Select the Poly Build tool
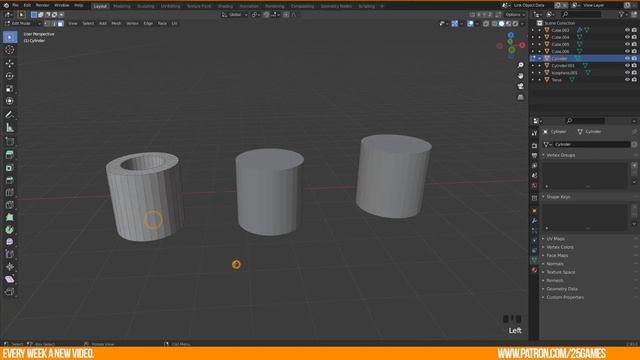 [x=10, y=218]
